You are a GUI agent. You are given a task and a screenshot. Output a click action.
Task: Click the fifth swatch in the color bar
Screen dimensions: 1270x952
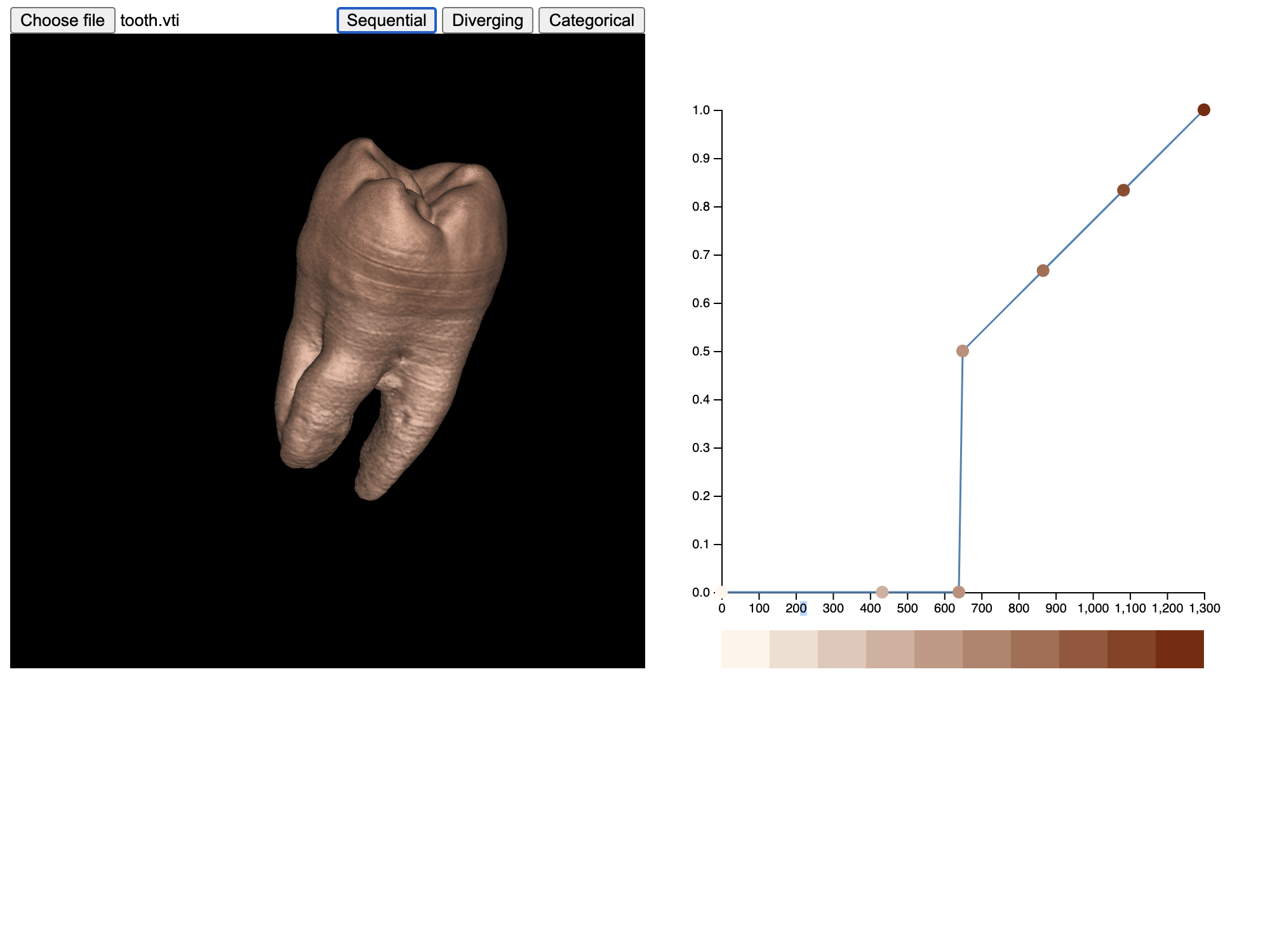click(939, 649)
